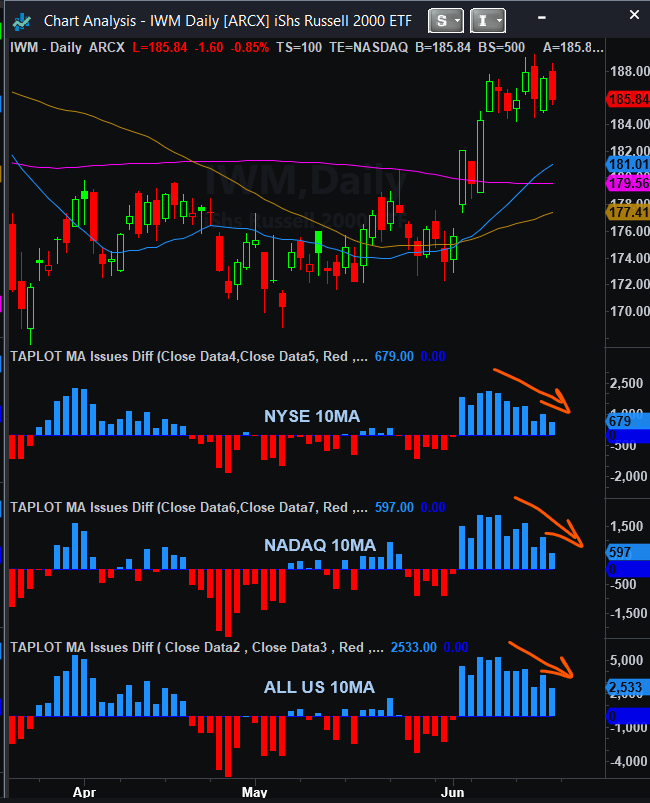The width and height of the screenshot is (650, 803).
Task: Select the NYSE TAPLOT MA Issues Diff label
Action: 188,356
